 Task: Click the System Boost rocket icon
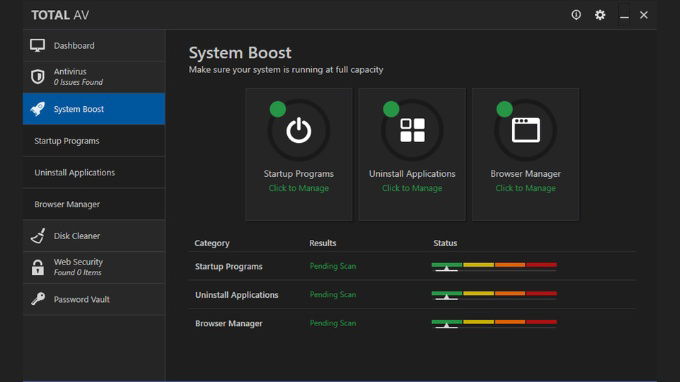point(38,109)
